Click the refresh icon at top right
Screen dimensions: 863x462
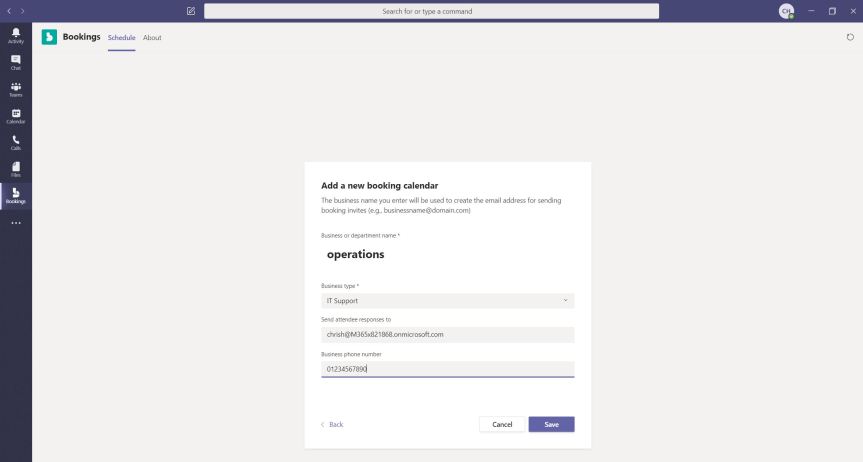(x=850, y=38)
